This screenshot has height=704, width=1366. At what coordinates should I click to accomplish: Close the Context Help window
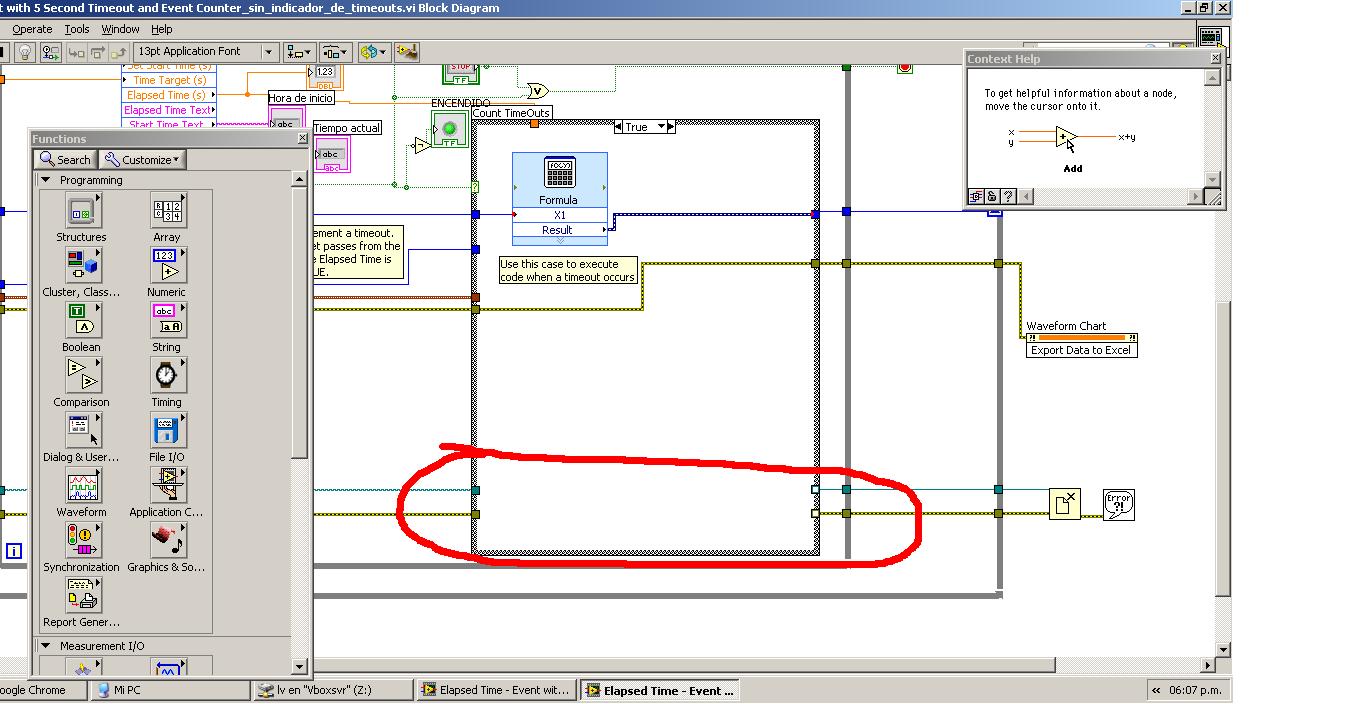[1216, 59]
